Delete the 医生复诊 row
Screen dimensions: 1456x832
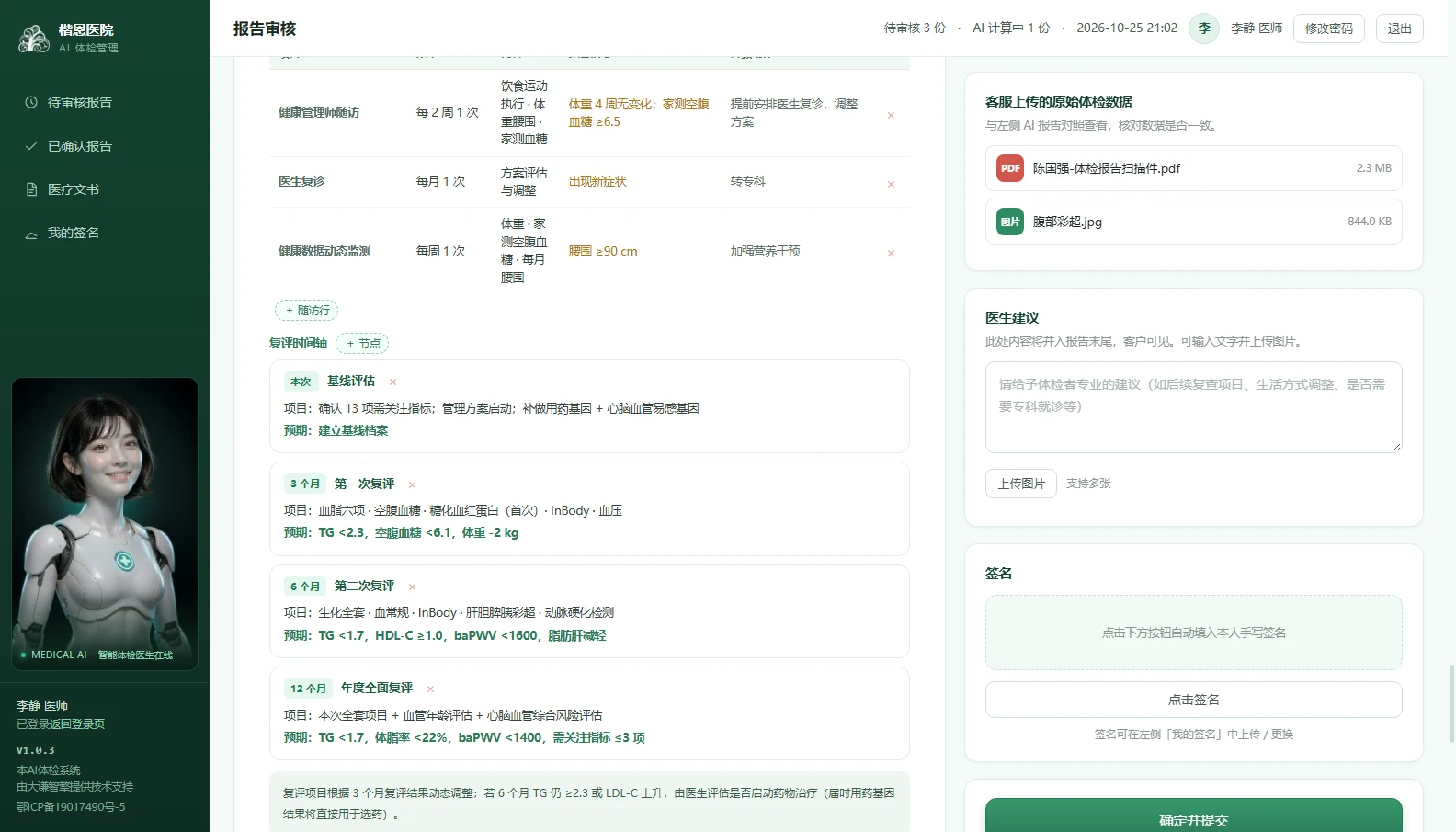891,184
